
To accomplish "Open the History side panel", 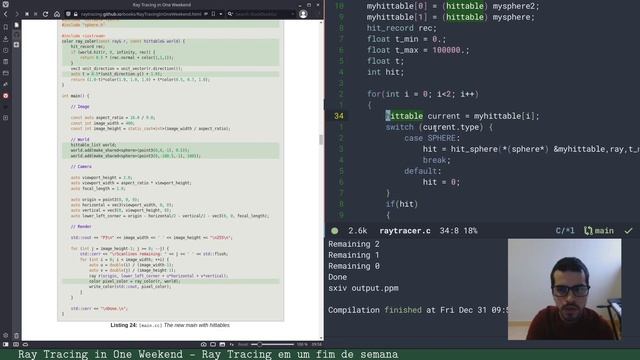I will tap(6, 50).
